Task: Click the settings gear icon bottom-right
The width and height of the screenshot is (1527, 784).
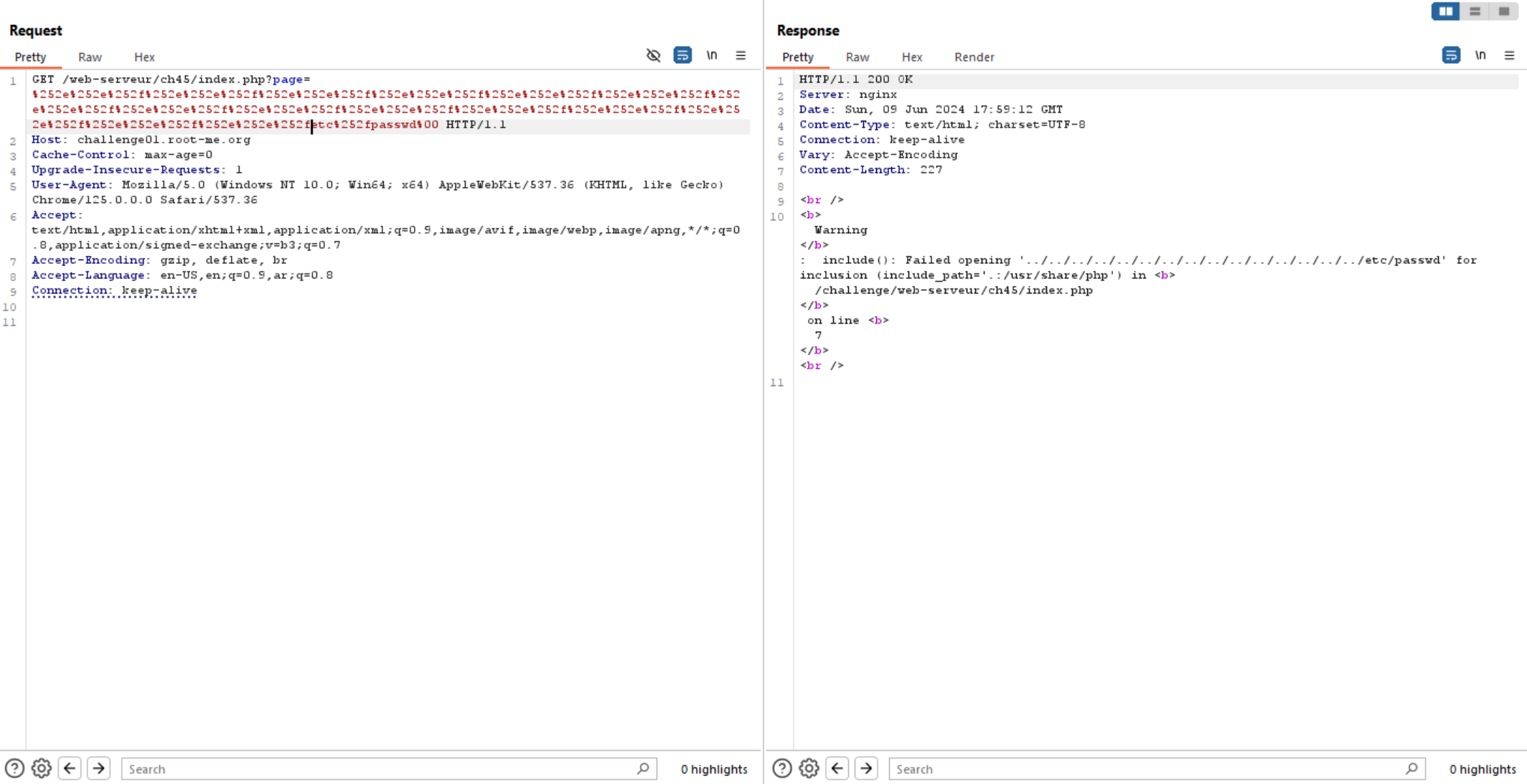Action: (810, 769)
